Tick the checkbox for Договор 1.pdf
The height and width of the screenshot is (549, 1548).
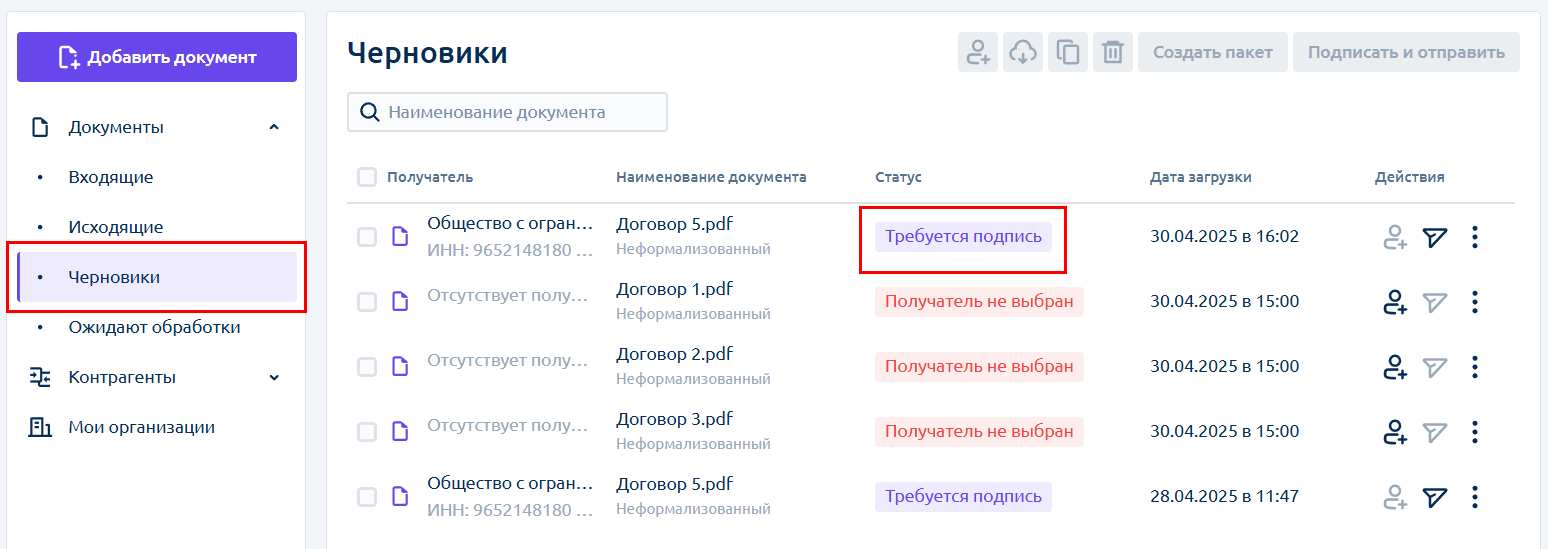[x=367, y=302]
